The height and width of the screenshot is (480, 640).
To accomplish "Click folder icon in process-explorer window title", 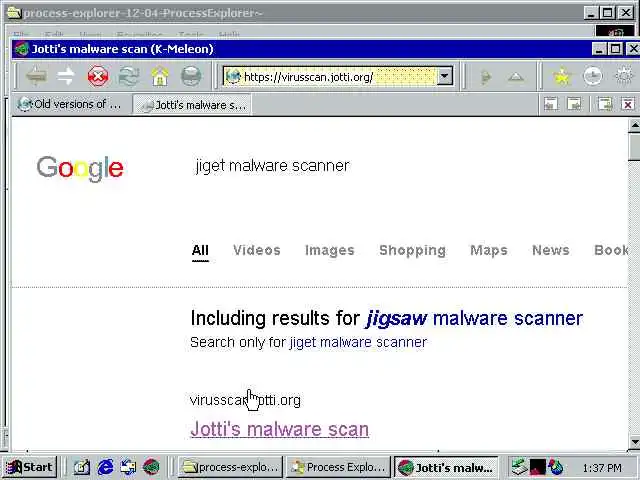I will click(x=14, y=12).
